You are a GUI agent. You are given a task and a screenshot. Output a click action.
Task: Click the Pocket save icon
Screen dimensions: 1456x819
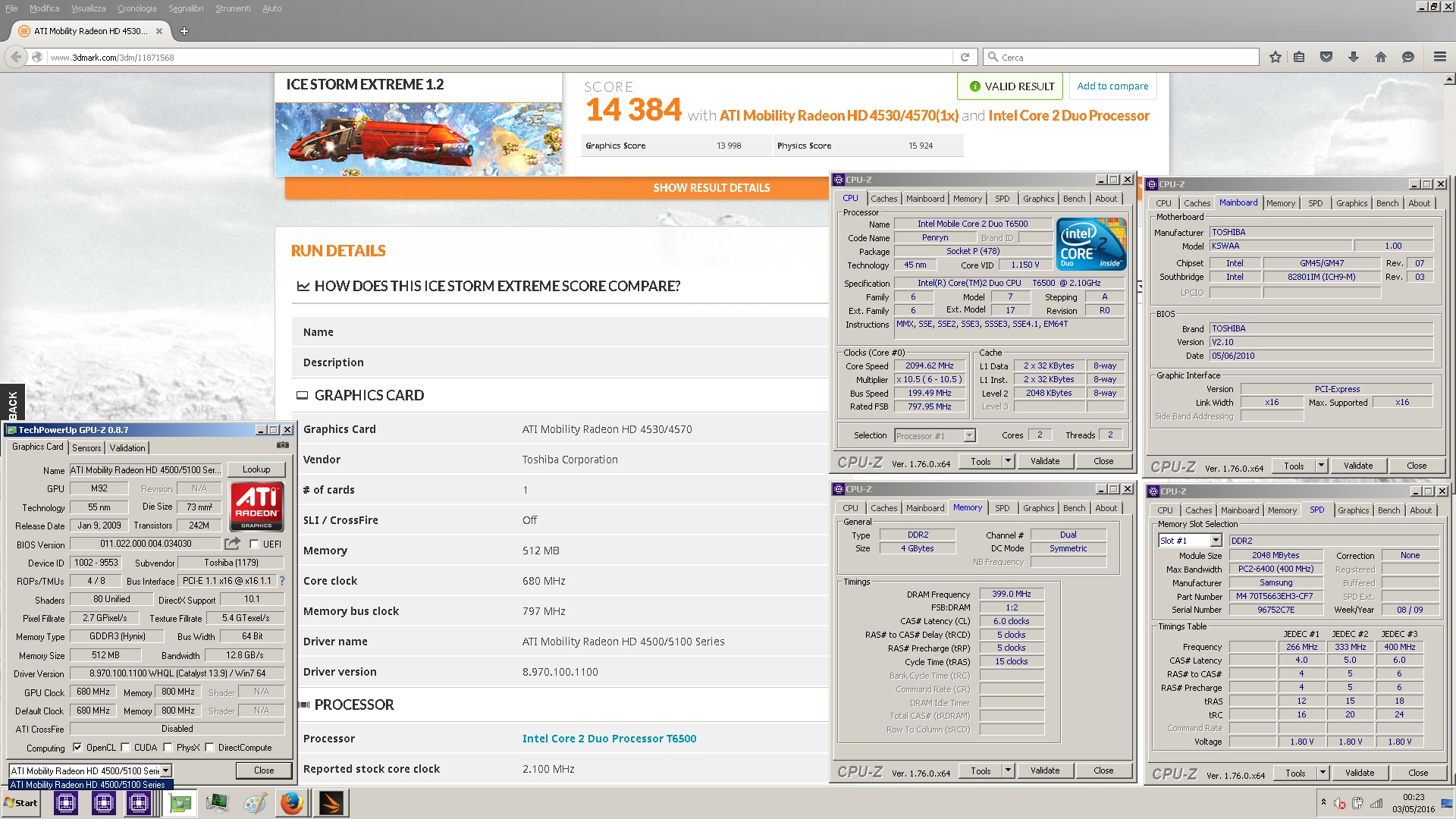(1326, 57)
